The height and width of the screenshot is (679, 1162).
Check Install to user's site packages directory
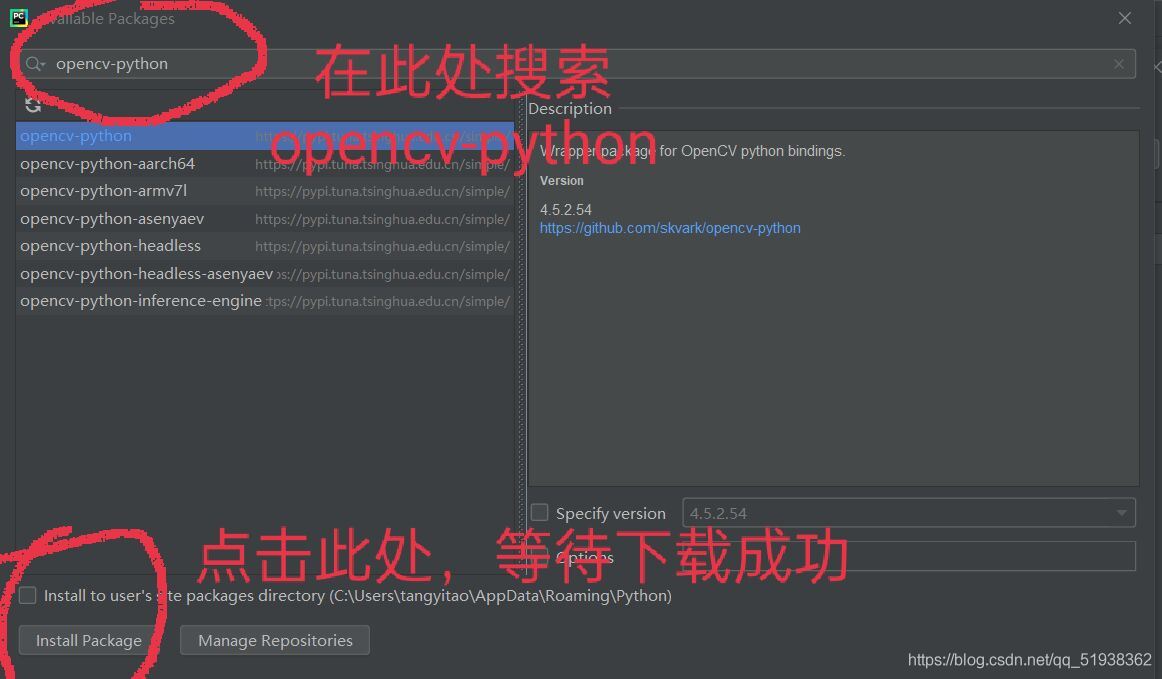[28, 595]
